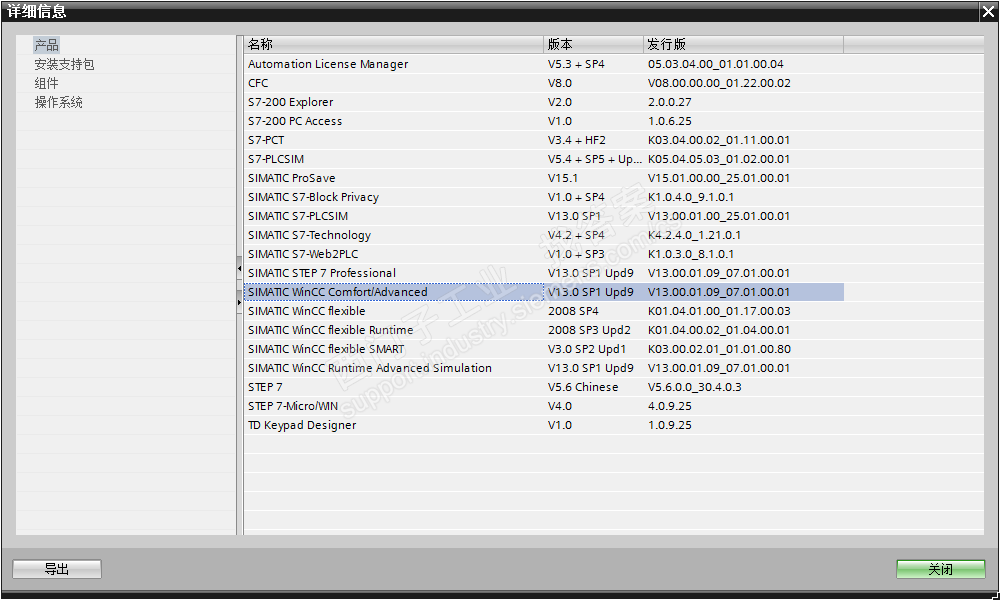This screenshot has height=600, width=1000.
Task: Select SIMATIC S7-Block Privacy row
Action: [544, 197]
